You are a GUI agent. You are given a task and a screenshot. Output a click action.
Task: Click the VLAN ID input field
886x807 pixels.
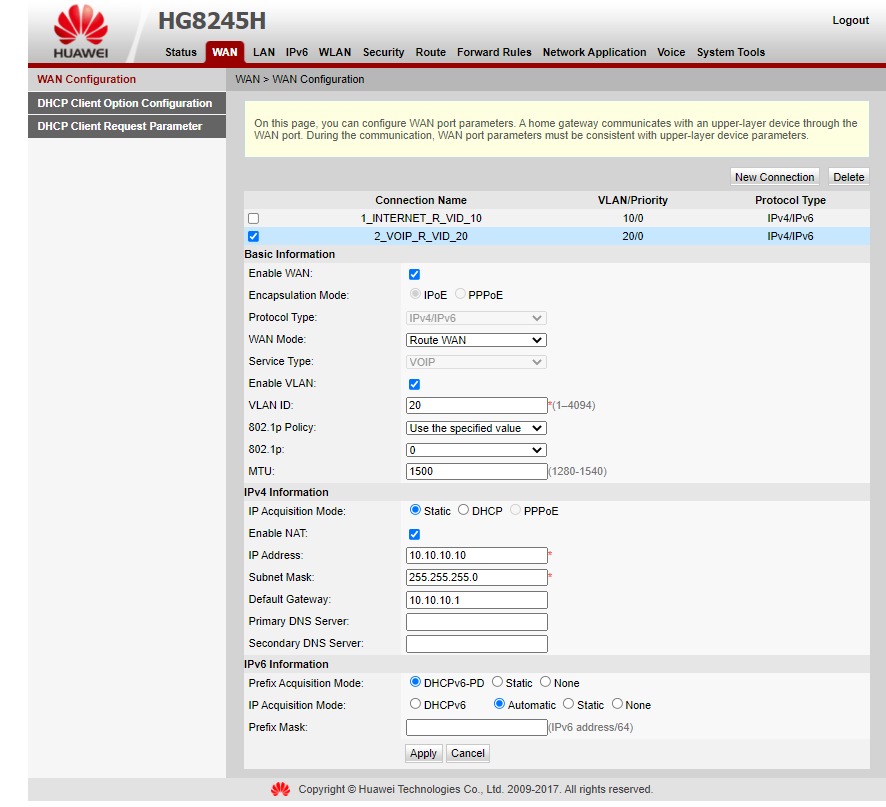[476, 405]
